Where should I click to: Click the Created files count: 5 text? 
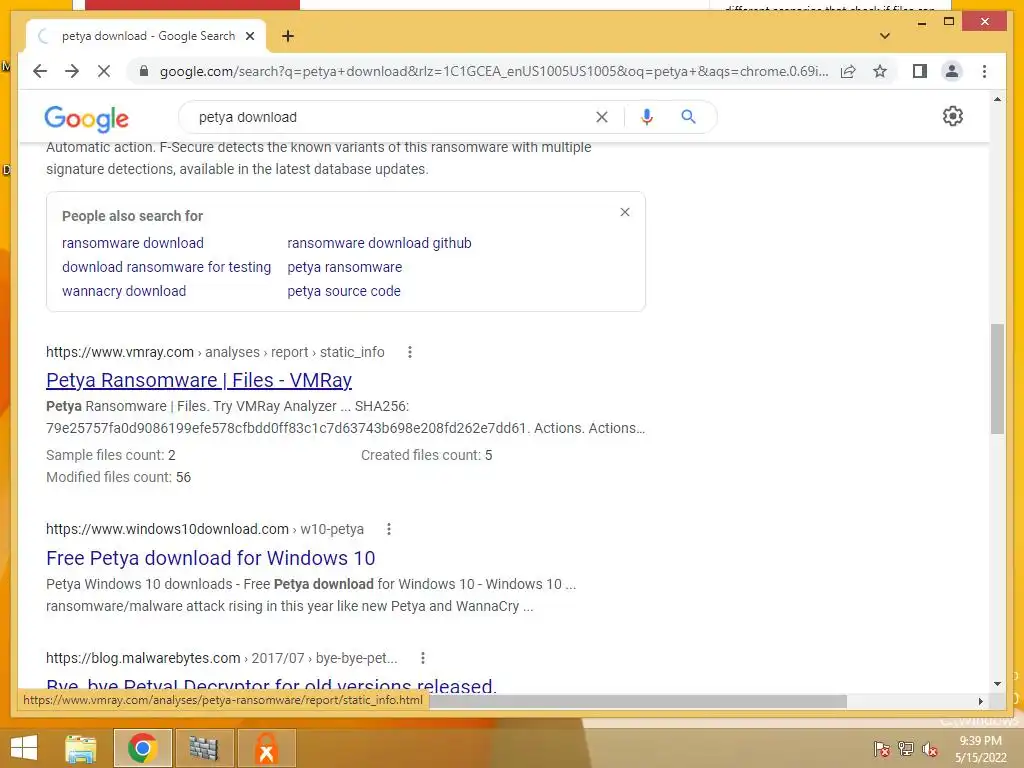(x=426, y=455)
